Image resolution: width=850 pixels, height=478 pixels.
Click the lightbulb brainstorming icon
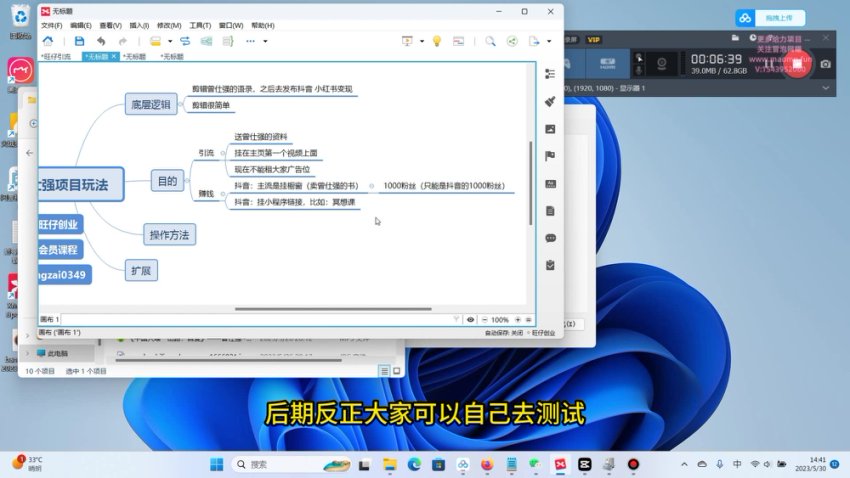coord(436,41)
